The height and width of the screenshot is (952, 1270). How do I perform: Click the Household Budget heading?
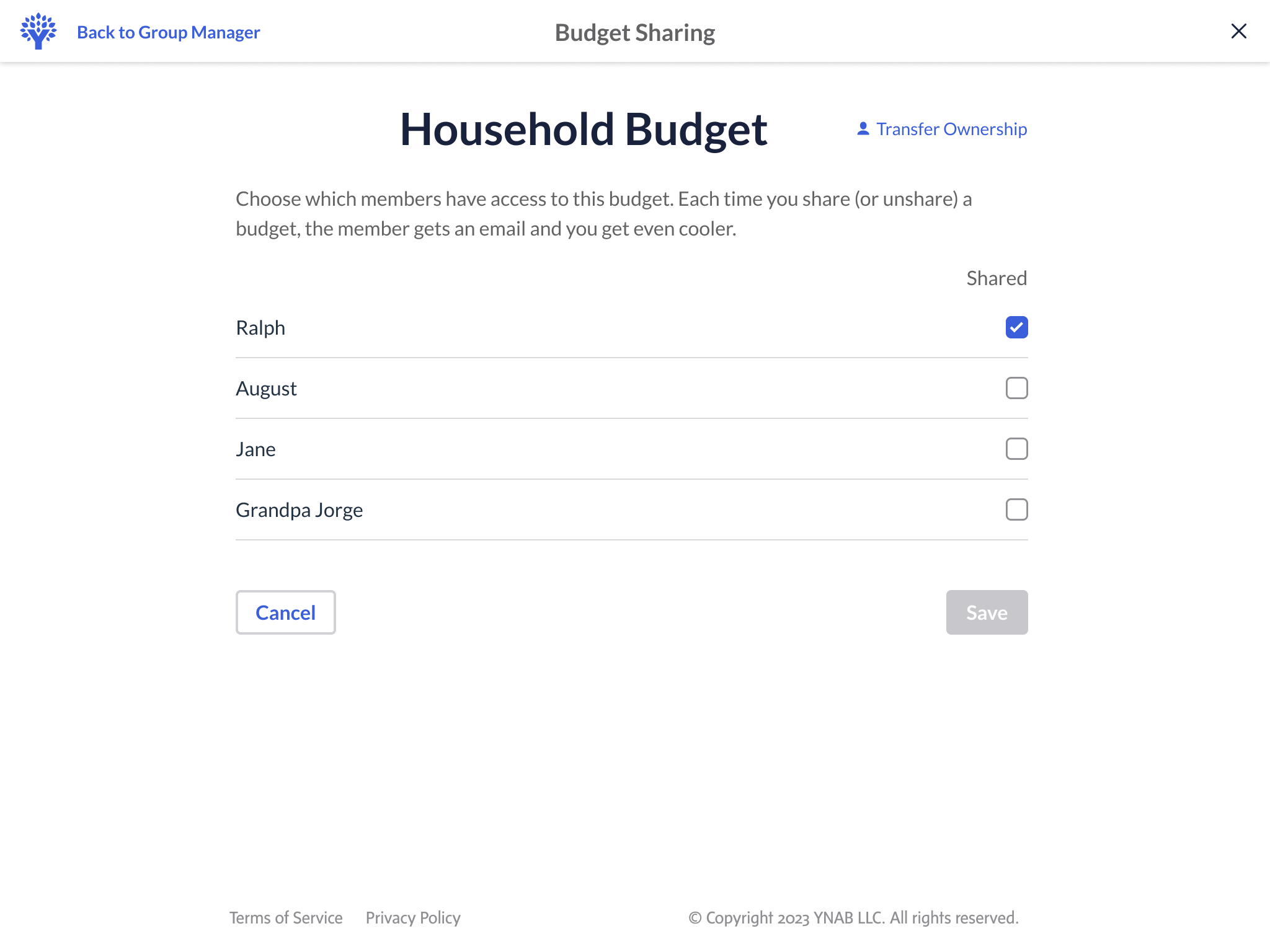(x=584, y=130)
